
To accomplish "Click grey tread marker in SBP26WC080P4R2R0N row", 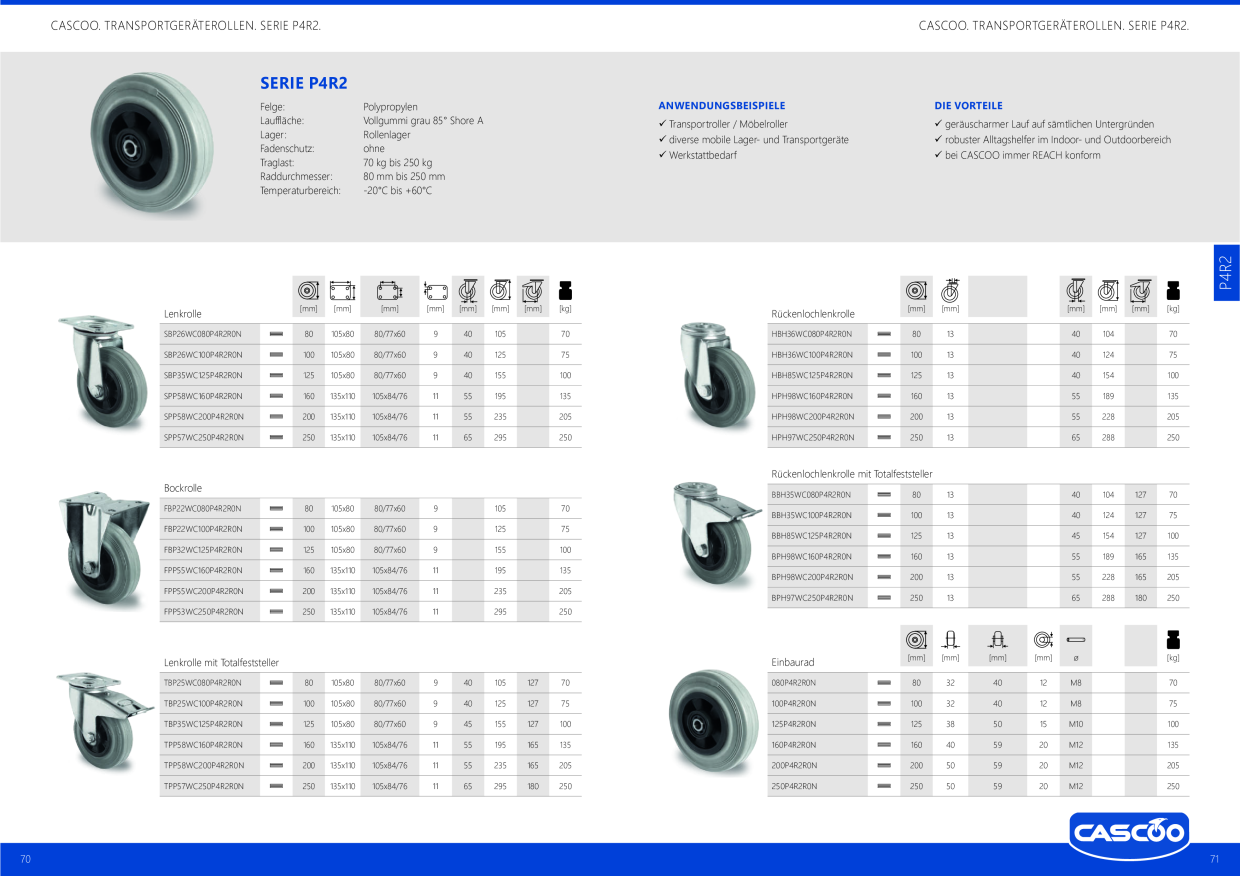I will tap(277, 334).
